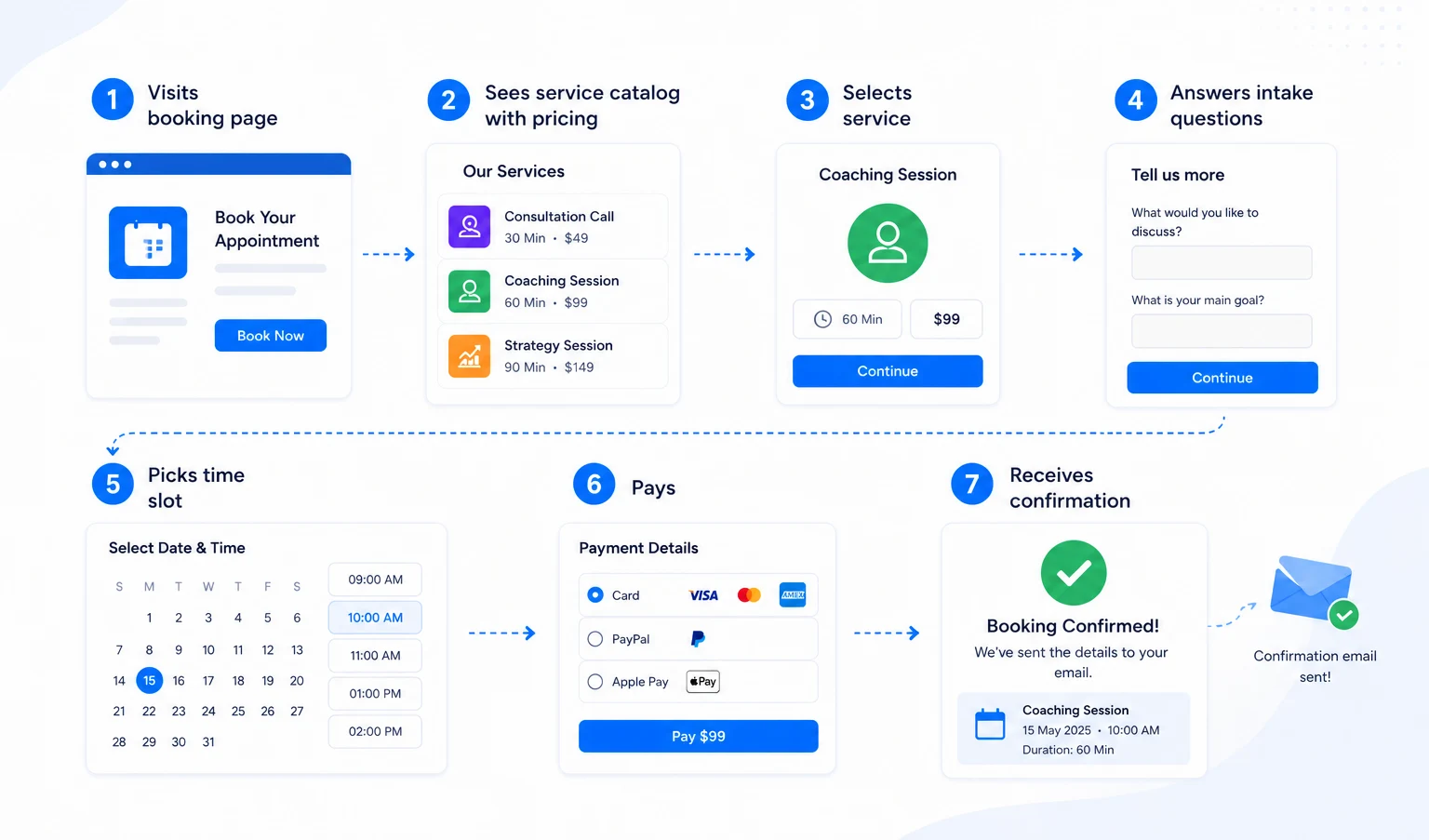Image resolution: width=1429 pixels, height=840 pixels.
Task: Pick date 16 in the calendar
Action: [179, 681]
